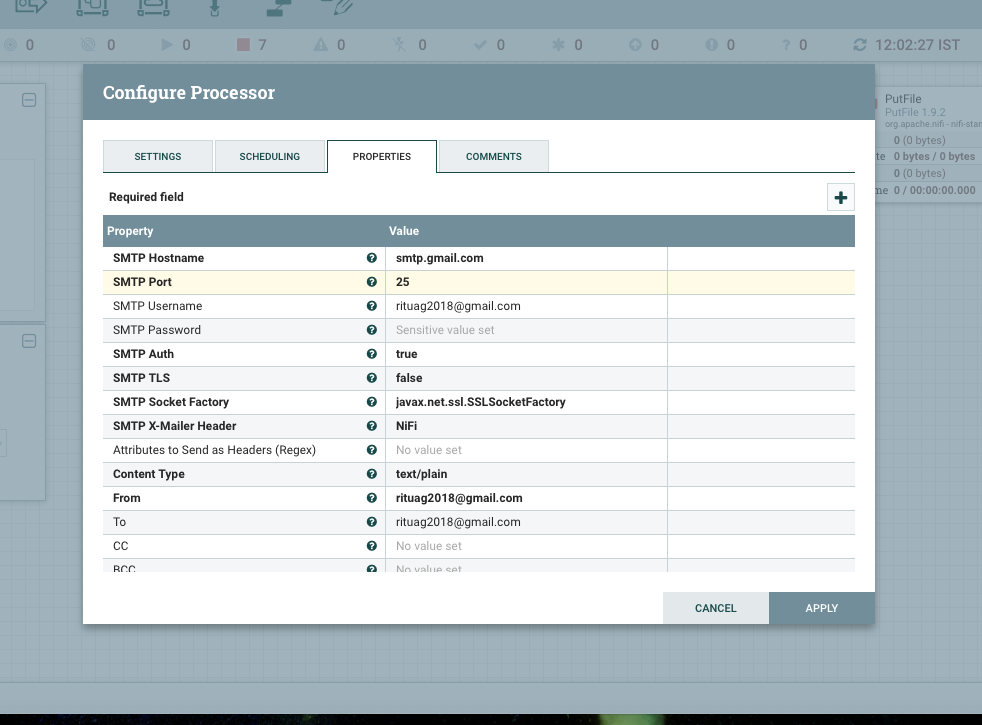Show help for Content Type property
The height and width of the screenshot is (725, 982).
point(371,474)
